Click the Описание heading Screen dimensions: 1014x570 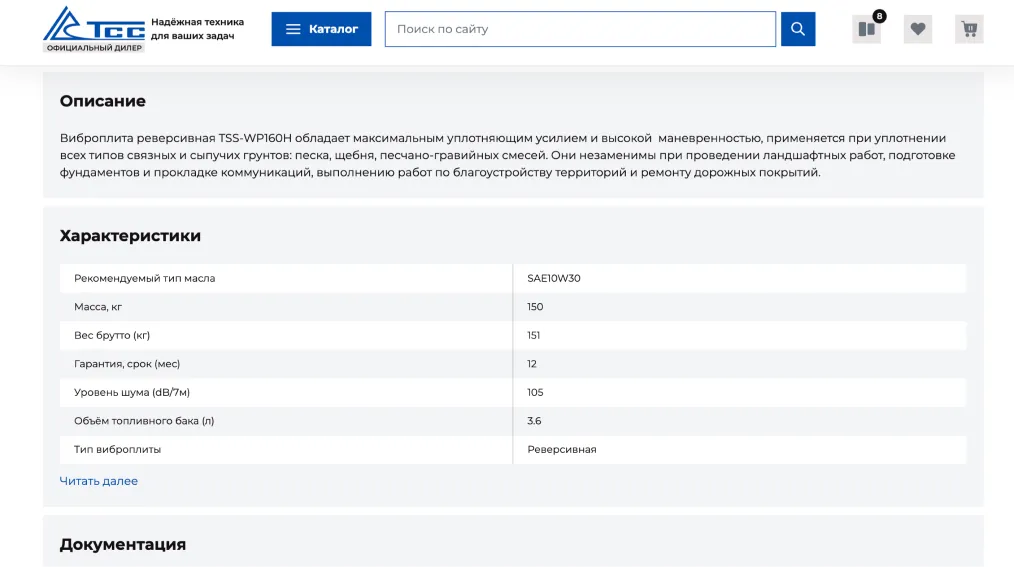click(x=103, y=101)
